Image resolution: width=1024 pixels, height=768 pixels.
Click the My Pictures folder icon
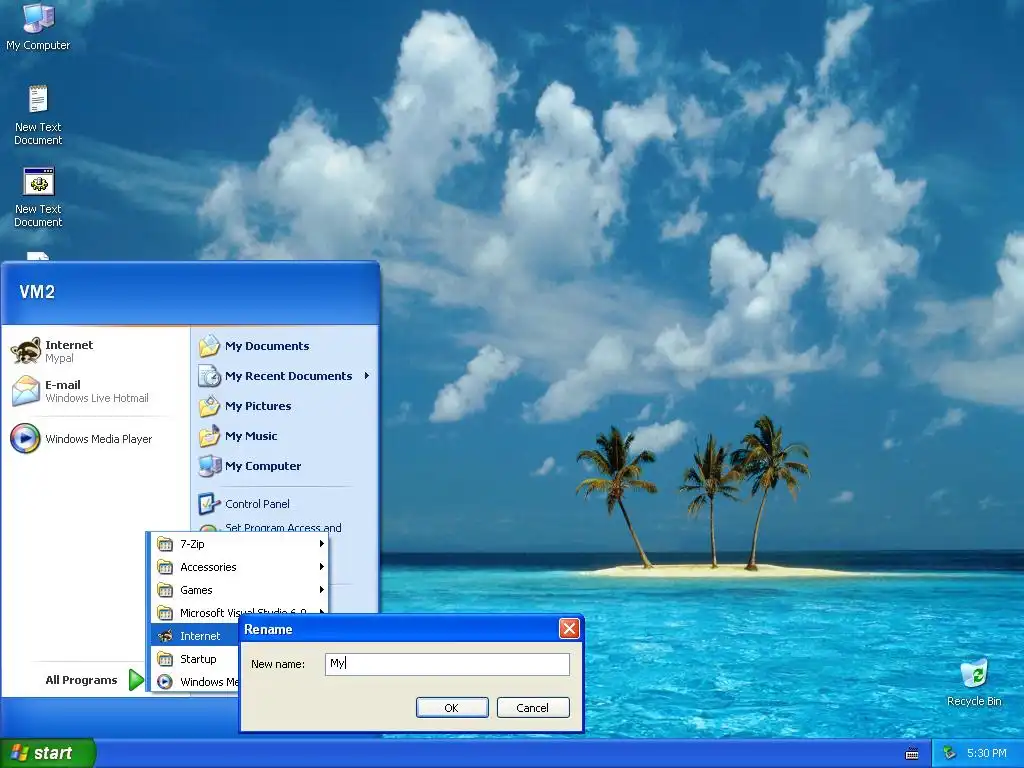pyautogui.click(x=210, y=406)
